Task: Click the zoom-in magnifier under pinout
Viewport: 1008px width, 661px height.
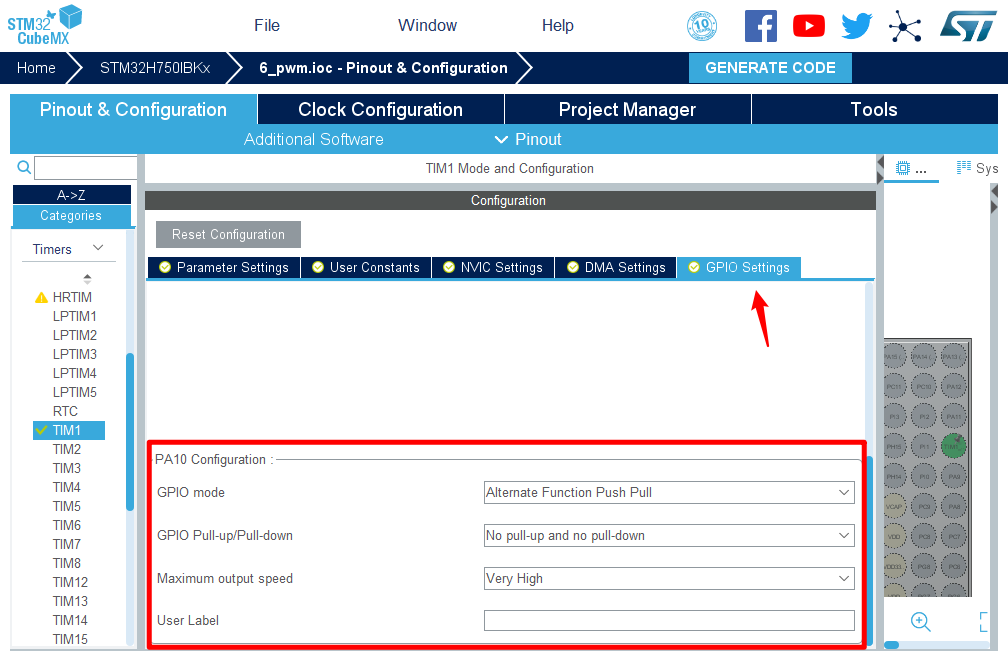Action: click(920, 621)
